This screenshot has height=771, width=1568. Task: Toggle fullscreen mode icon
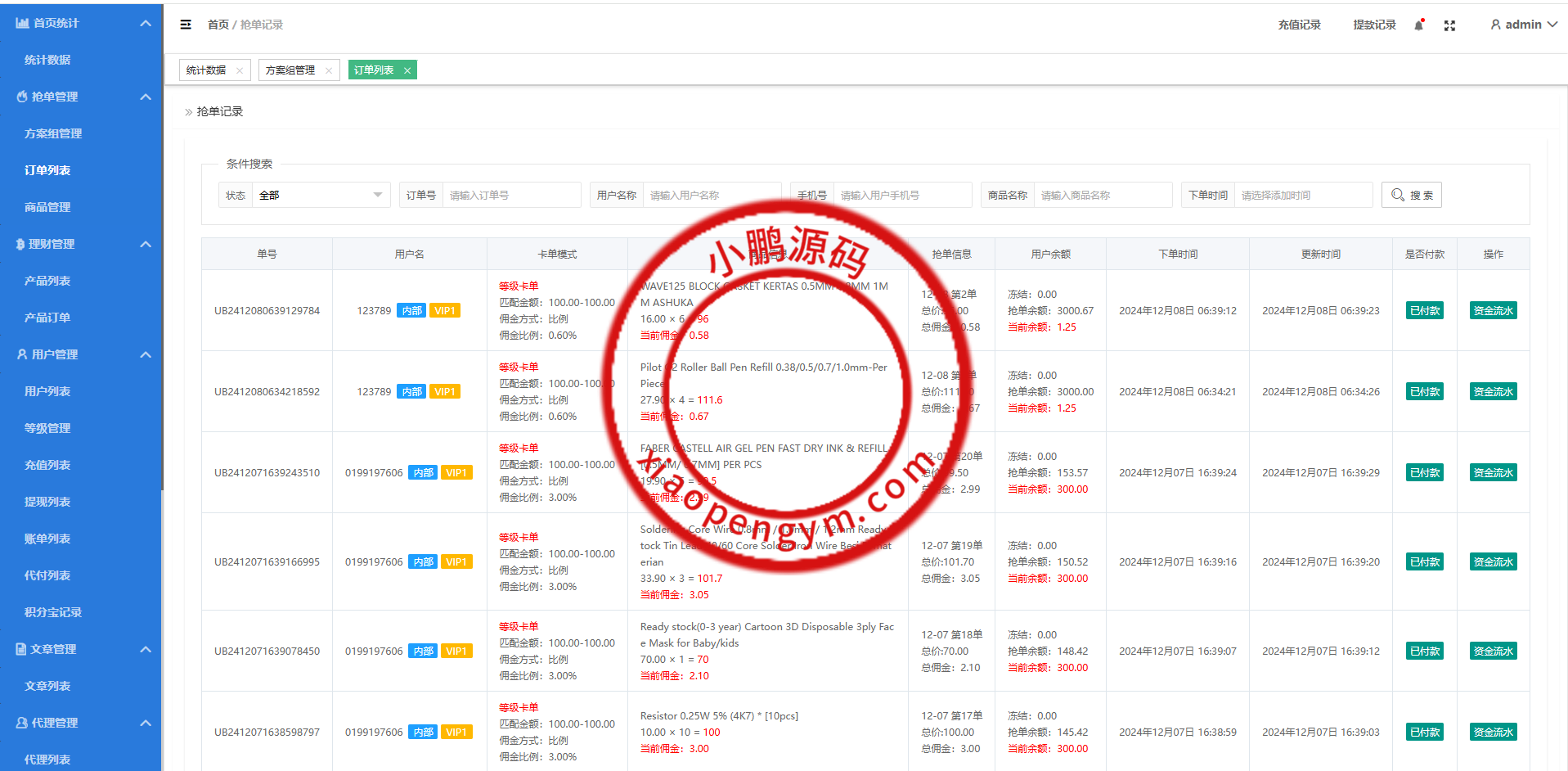click(x=1449, y=25)
